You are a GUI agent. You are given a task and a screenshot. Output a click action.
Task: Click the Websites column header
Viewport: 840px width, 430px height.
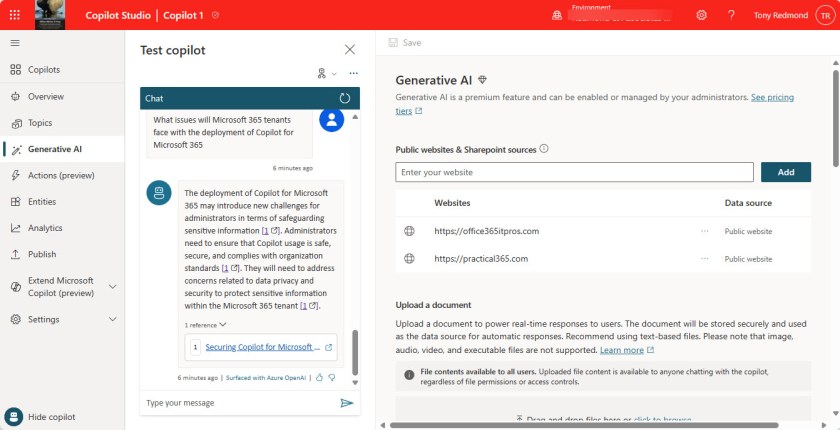pyautogui.click(x=452, y=203)
